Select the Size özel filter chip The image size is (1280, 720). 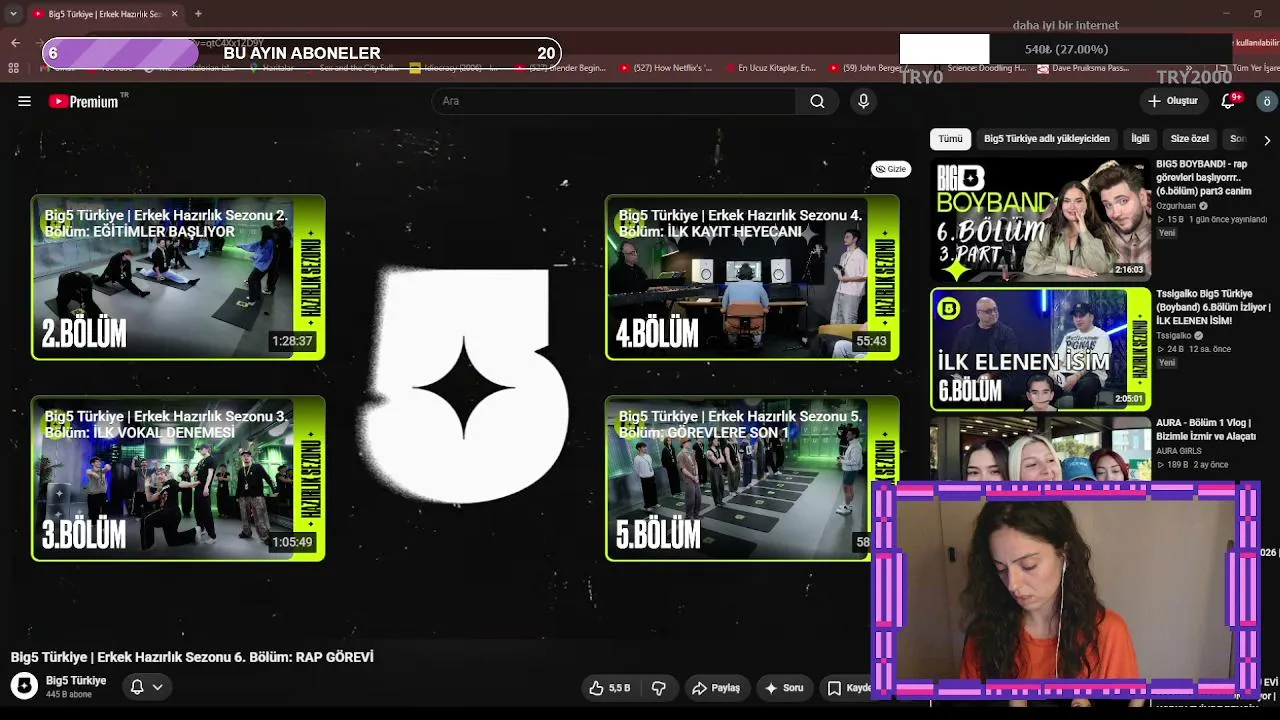pos(1189,139)
